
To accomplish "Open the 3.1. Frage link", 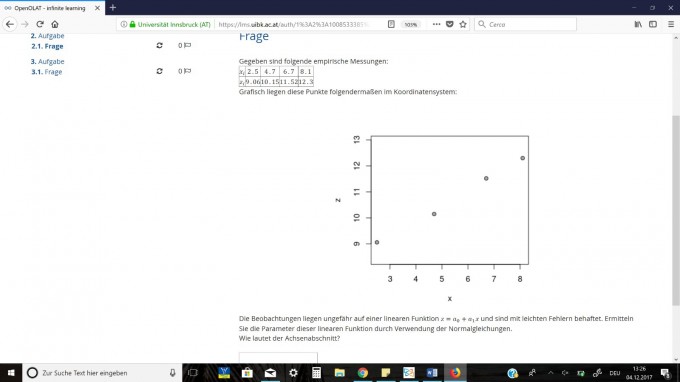I will pyautogui.click(x=47, y=72).
